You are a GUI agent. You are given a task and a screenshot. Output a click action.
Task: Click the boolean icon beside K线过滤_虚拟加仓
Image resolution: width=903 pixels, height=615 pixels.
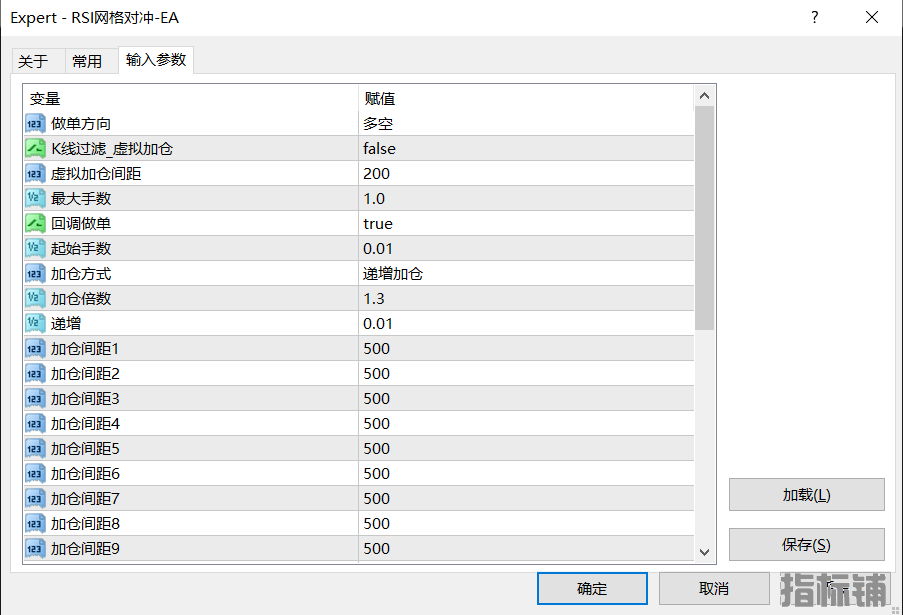click(x=35, y=149)
